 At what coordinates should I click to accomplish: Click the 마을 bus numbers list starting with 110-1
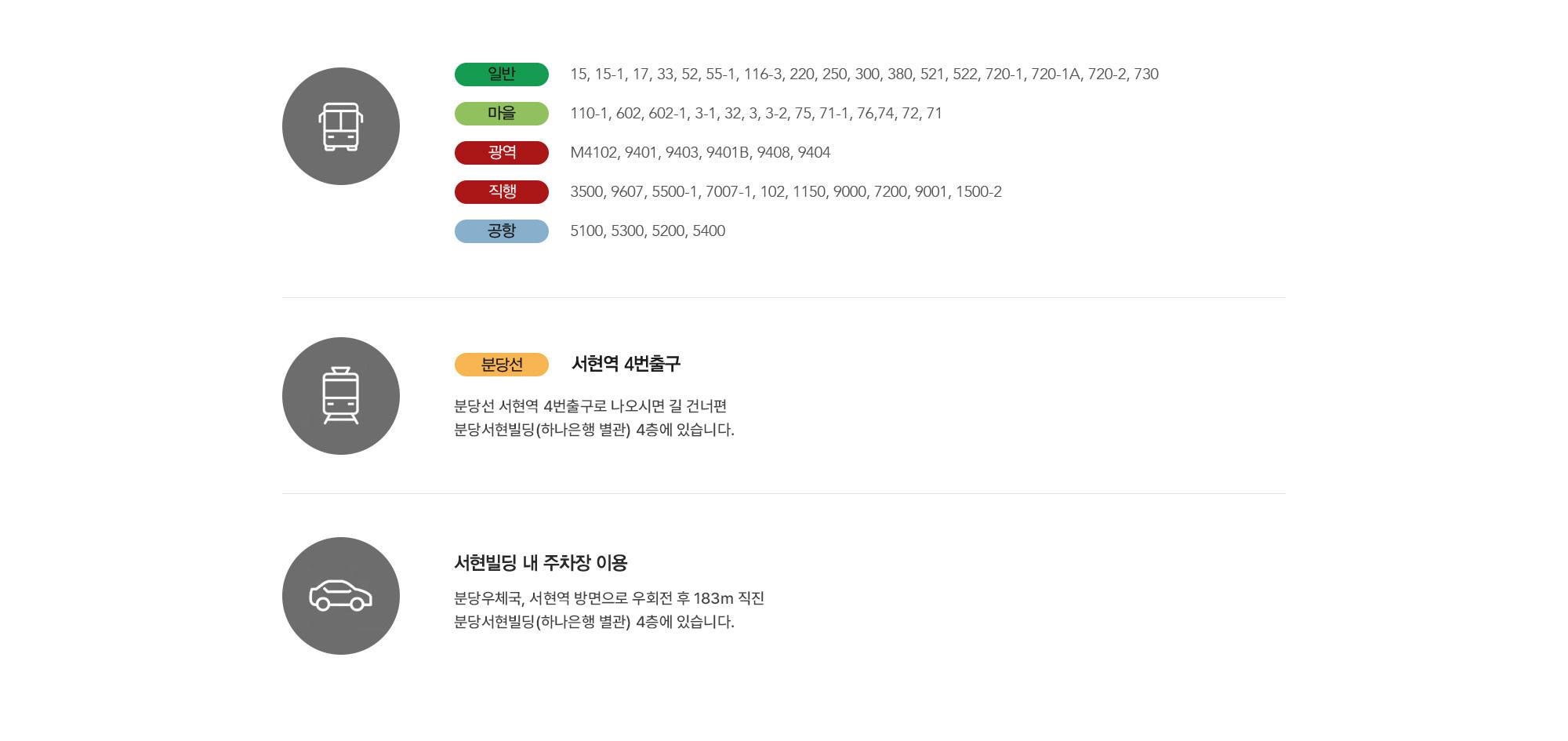pyautogui.click(x=756, y=114)
